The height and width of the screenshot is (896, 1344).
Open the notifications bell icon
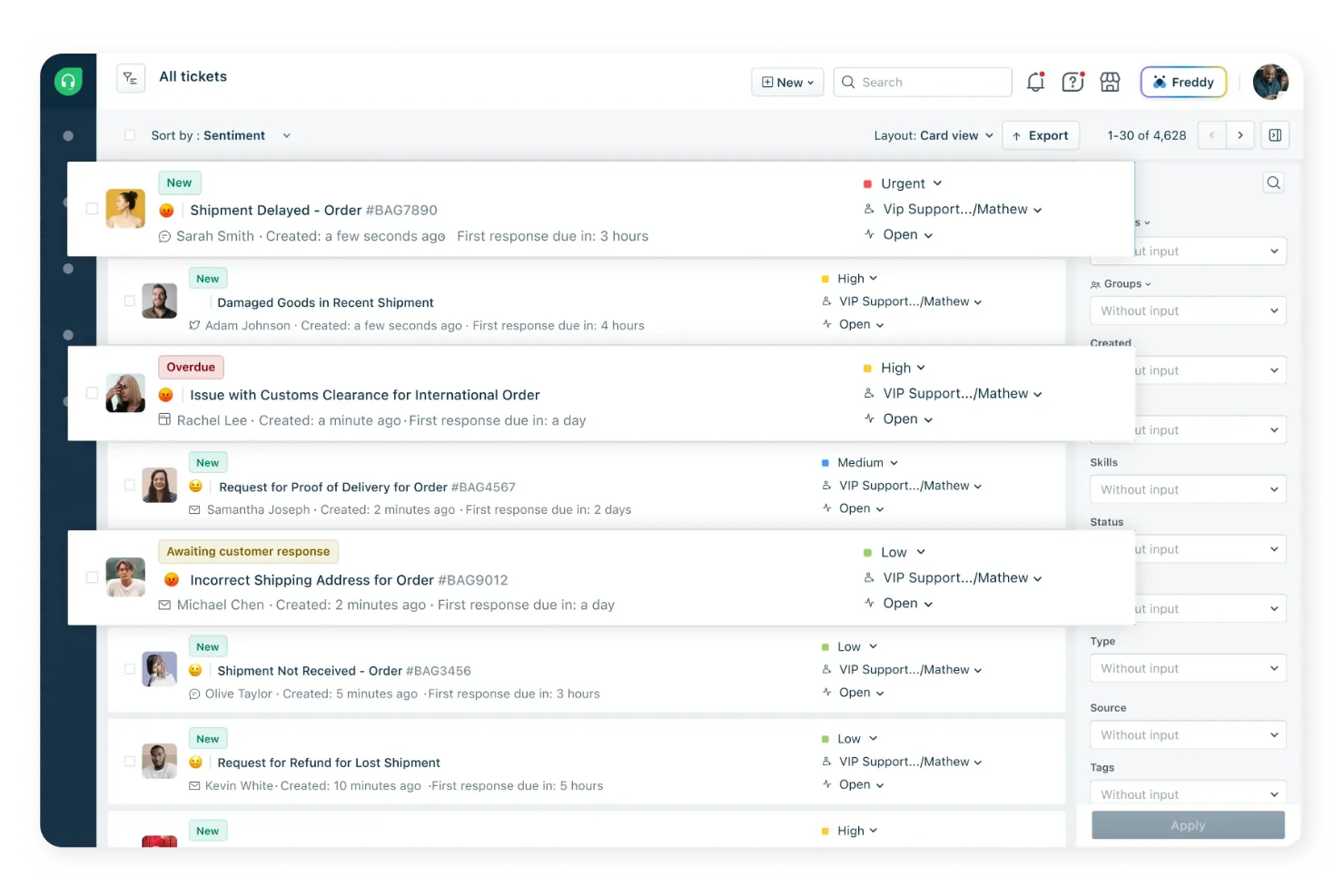pyautogui.click(x=1035, y=82)
